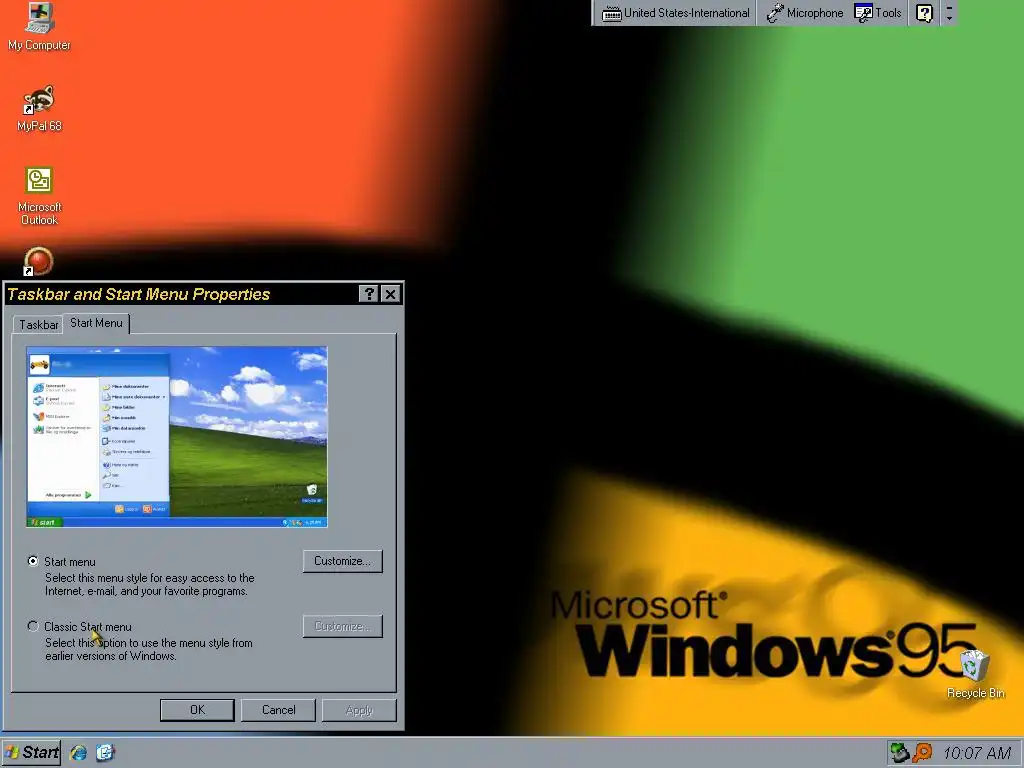This screenshot has width=1024, height=768.
Task: Switch to the Taskbar tab
Action: coord(39,325)
